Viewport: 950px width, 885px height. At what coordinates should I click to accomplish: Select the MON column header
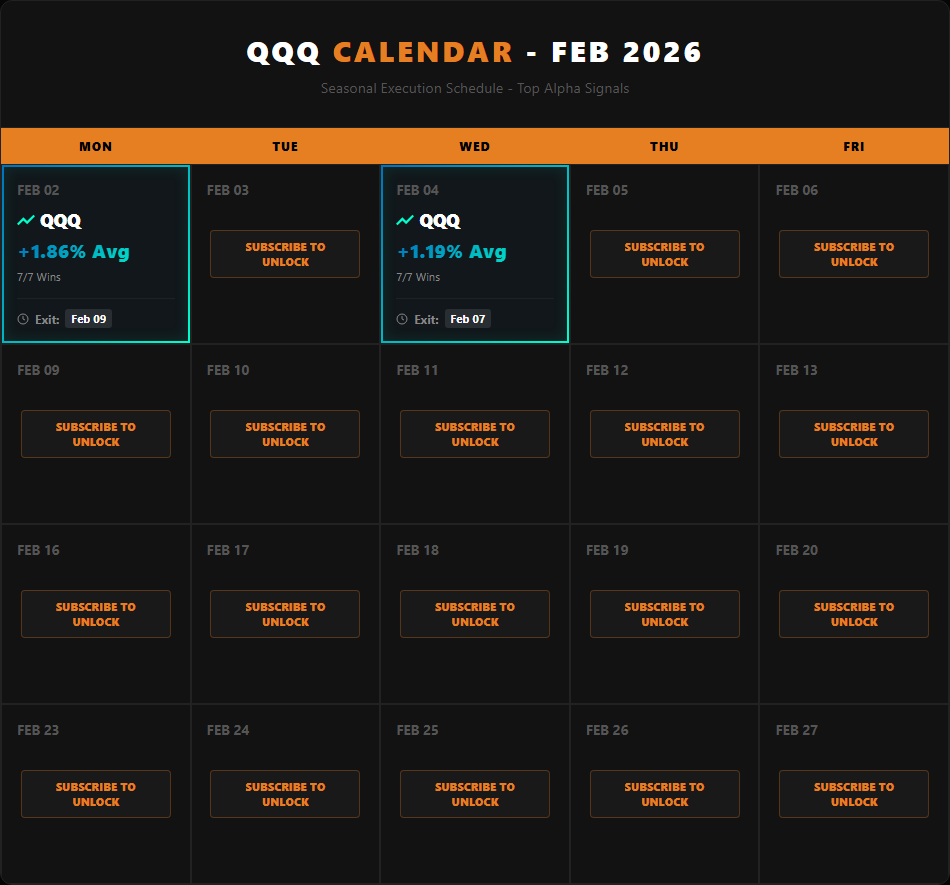point(95,146)
